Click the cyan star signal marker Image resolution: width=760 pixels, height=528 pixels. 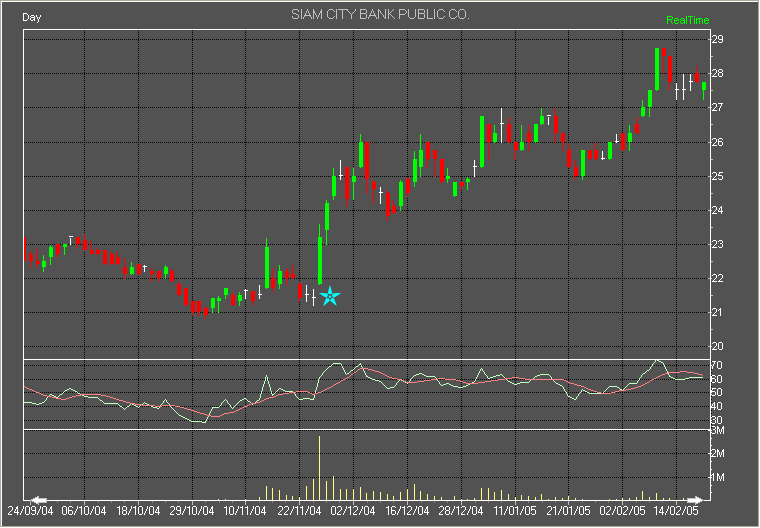(x=330, y=296)
